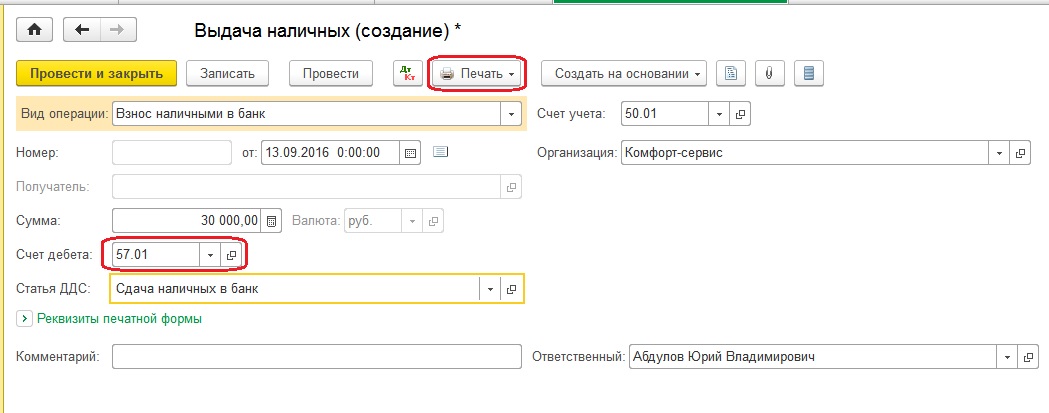Click the Получатель field

[x=306, y=187]
